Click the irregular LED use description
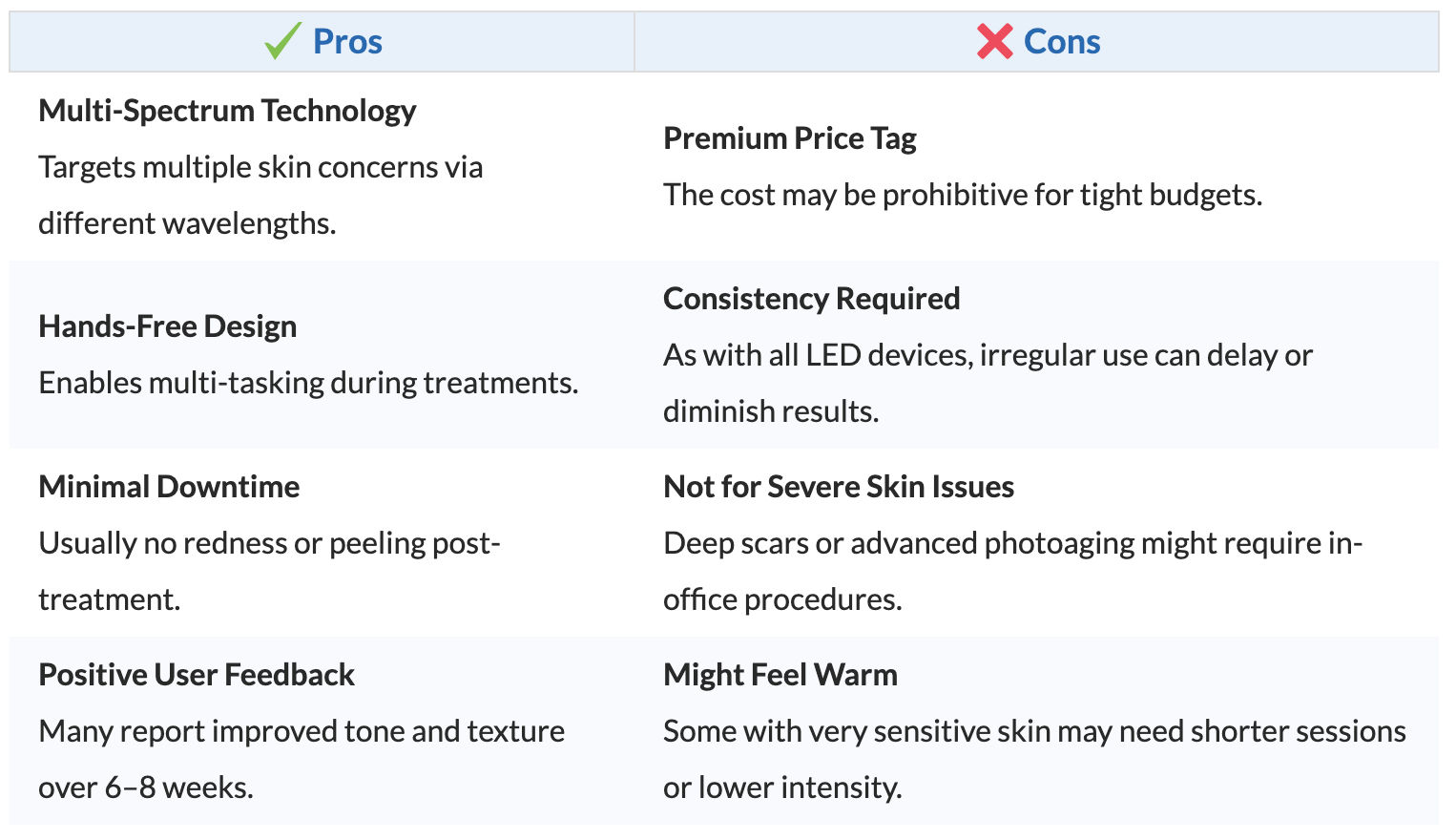Screen dimensions: 1456x840 coord(988,383)
